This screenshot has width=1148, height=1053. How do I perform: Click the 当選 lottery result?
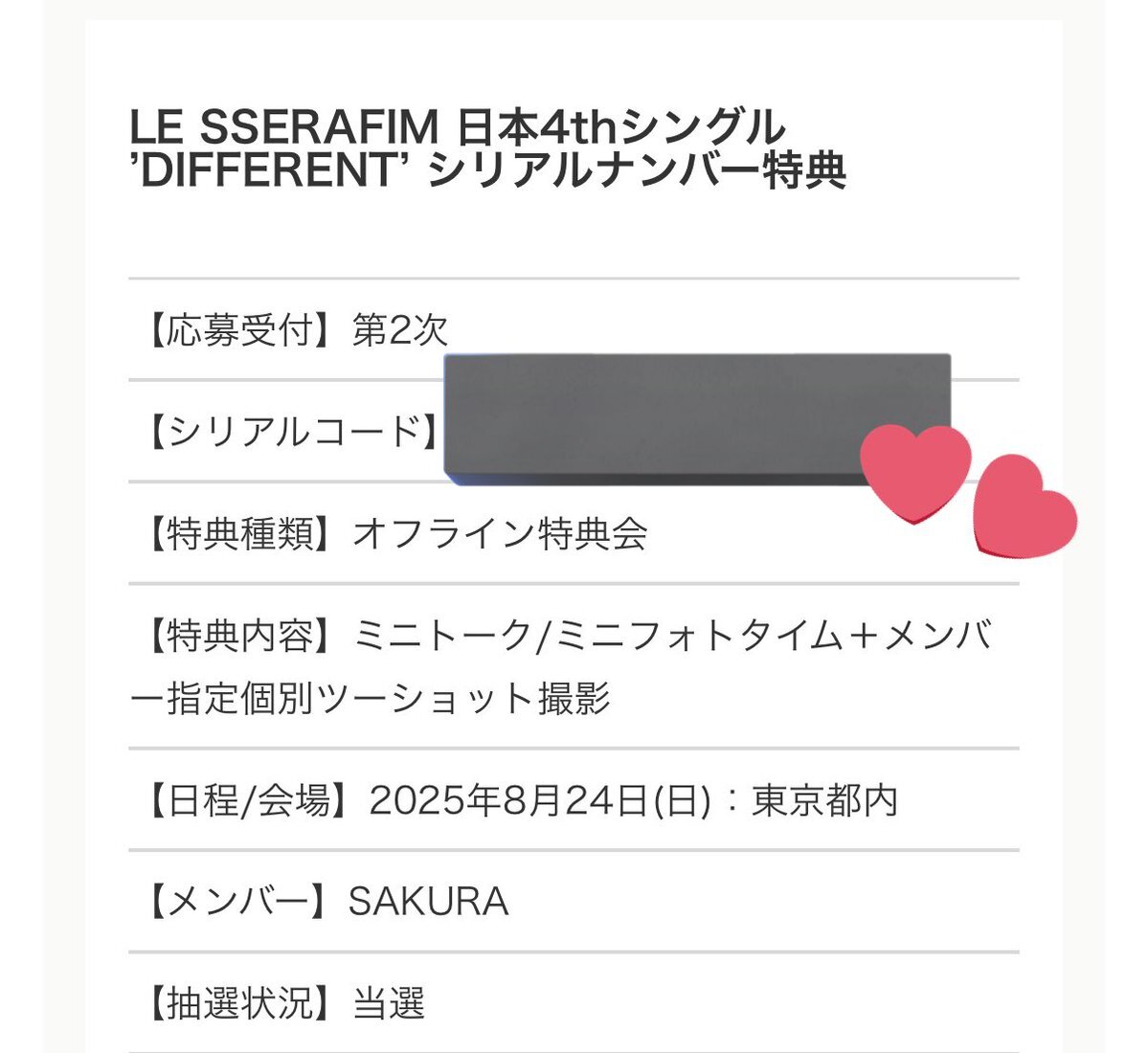tap(389, 1003)
